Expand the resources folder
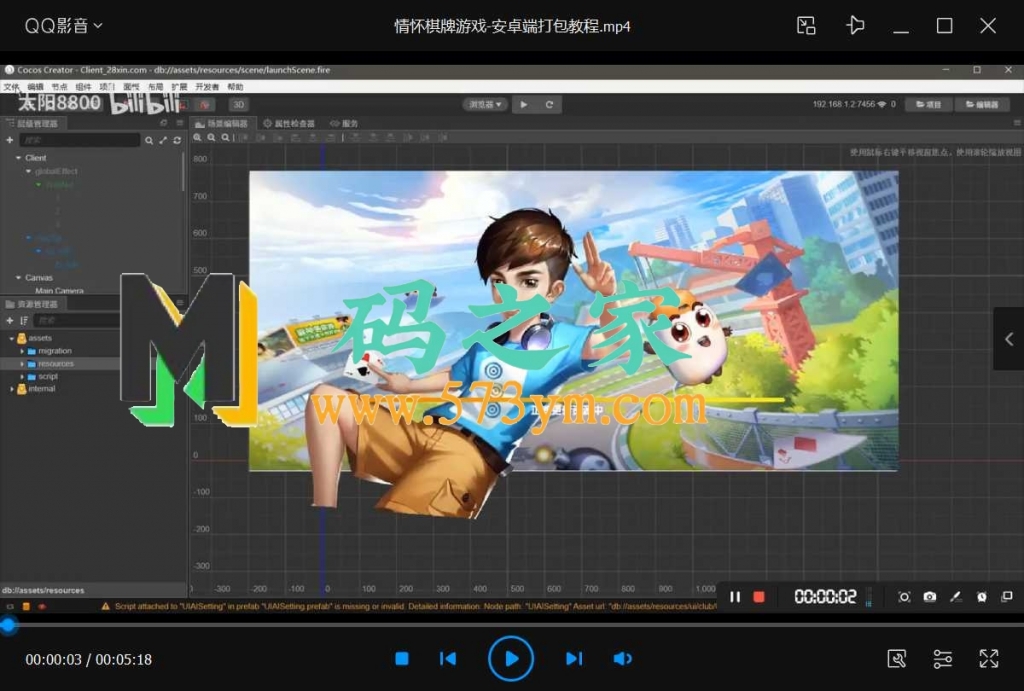This screenshot has width=1024, height=691. tap(22, 364)
